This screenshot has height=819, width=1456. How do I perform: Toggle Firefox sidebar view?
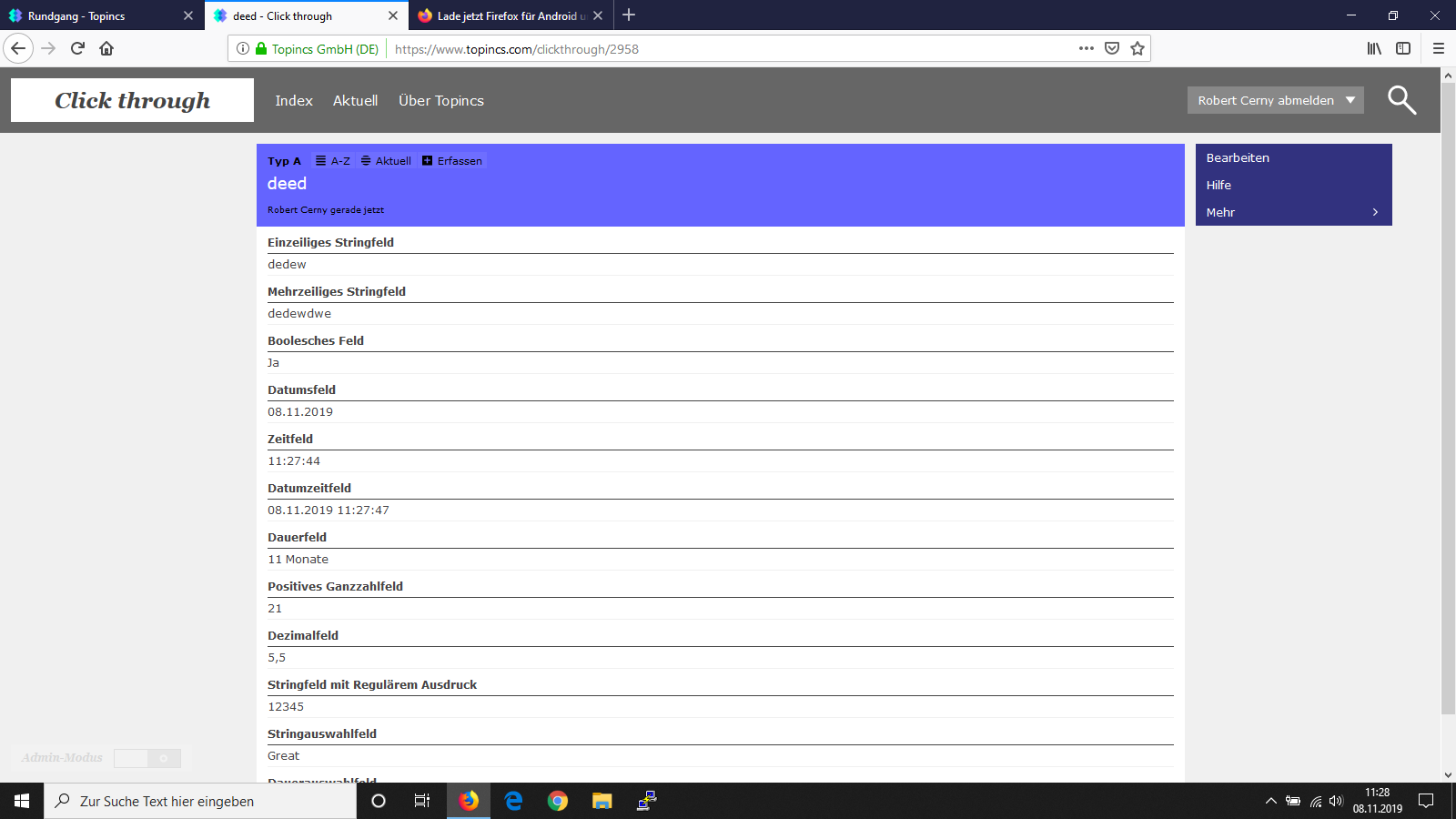(1403, 48)
